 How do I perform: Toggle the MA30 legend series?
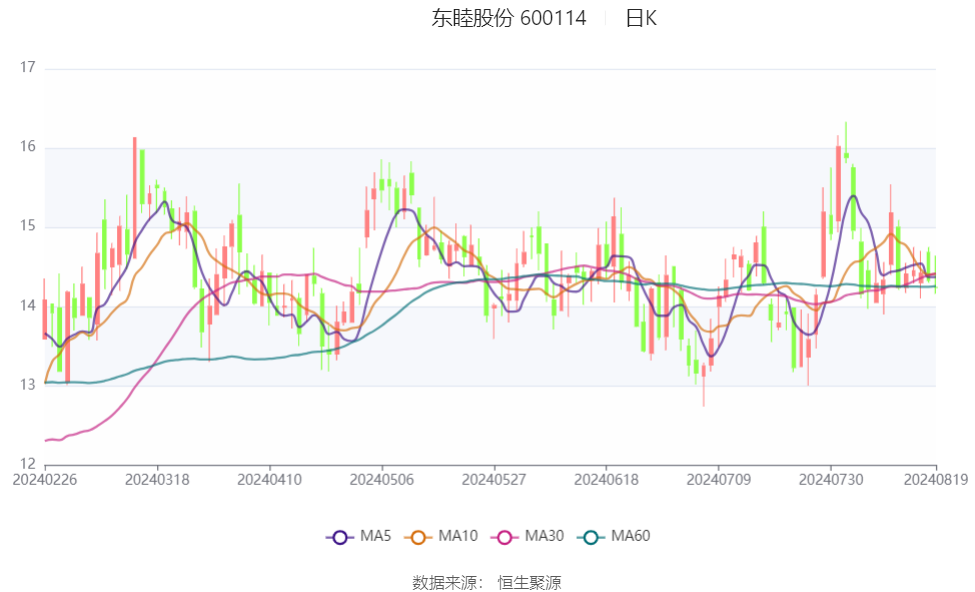point(527,536)
